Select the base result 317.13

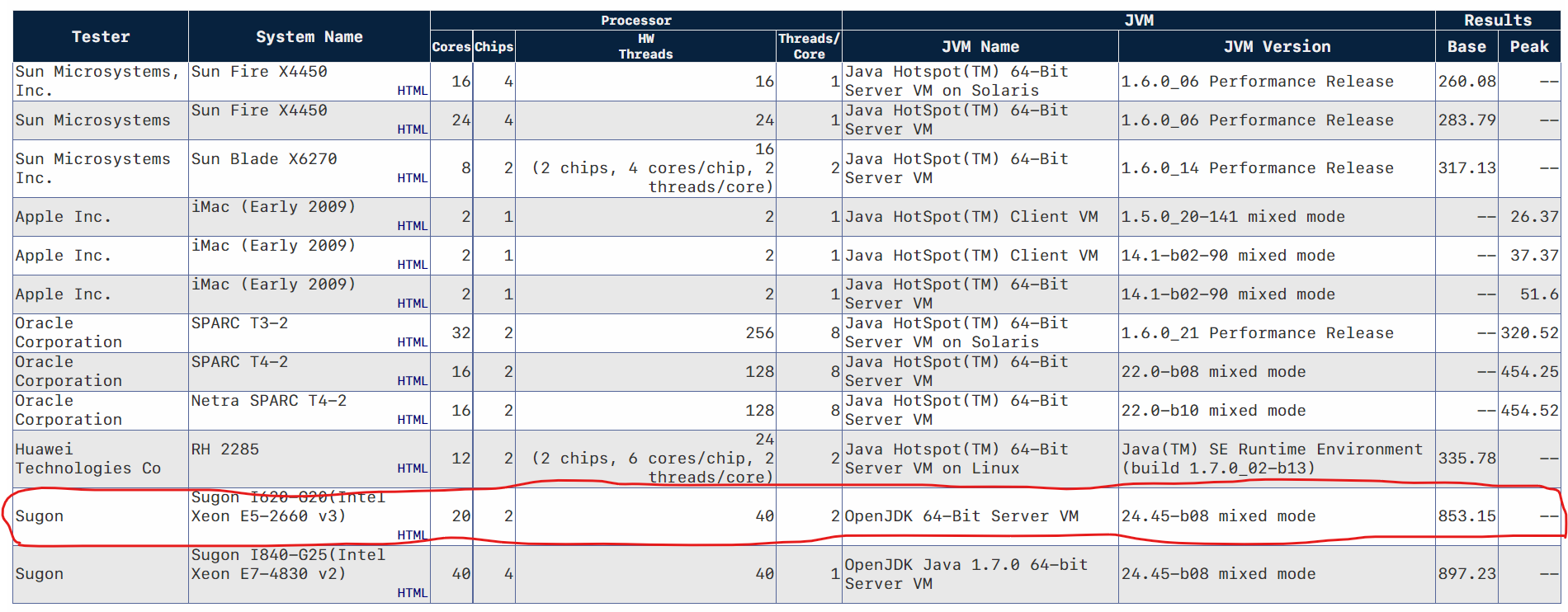click(x=1466, y=168)
